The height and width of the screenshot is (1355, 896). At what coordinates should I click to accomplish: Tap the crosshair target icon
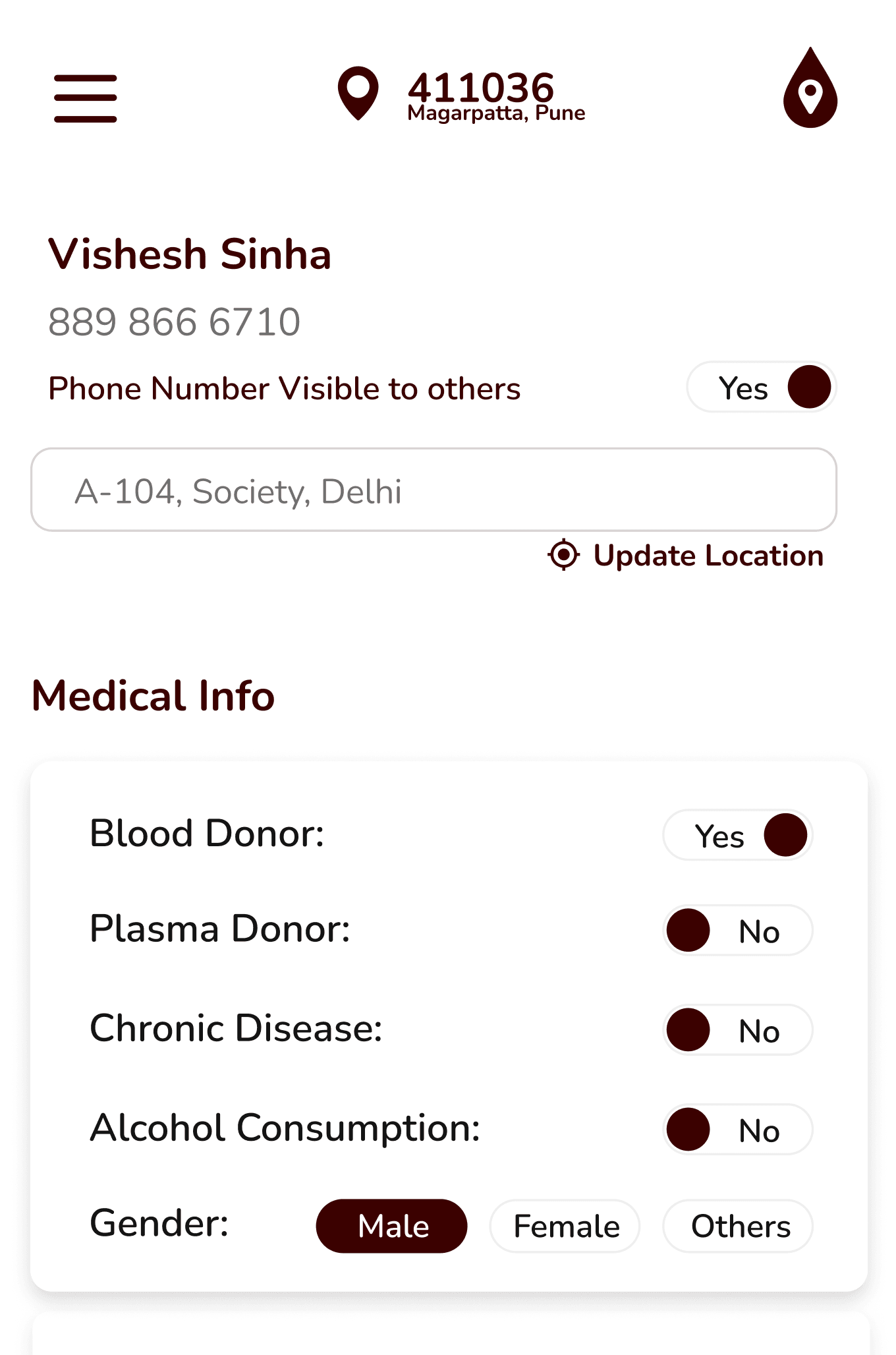click(x=564, y=555)
